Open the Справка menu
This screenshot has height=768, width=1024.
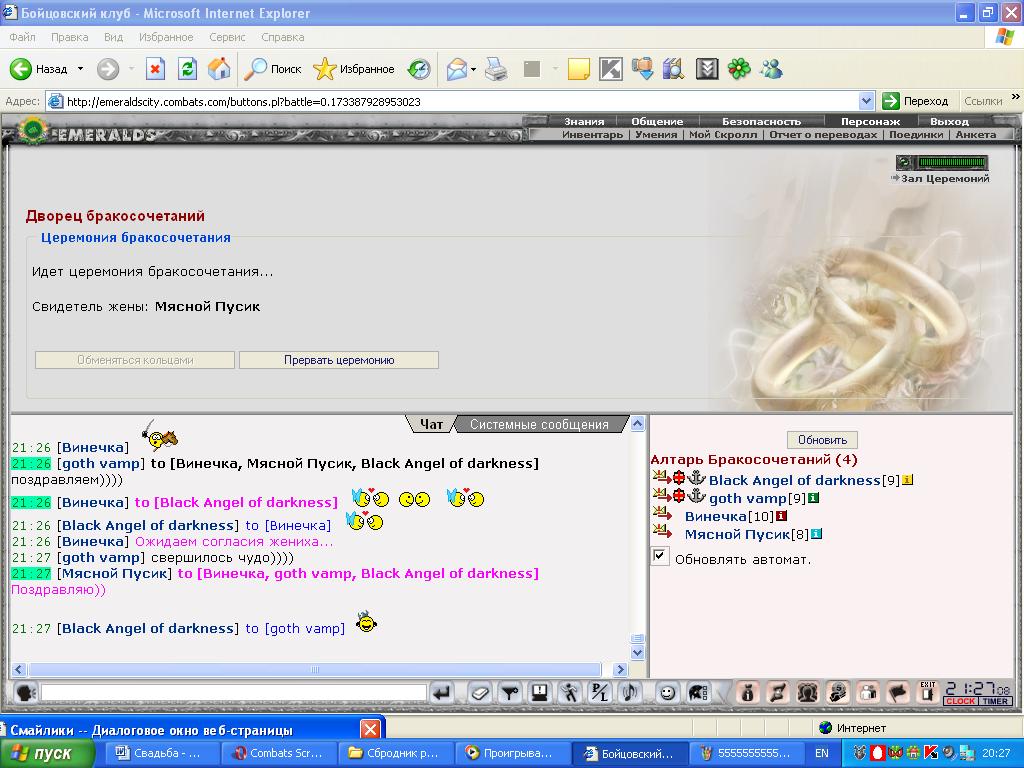pos(283,37)
